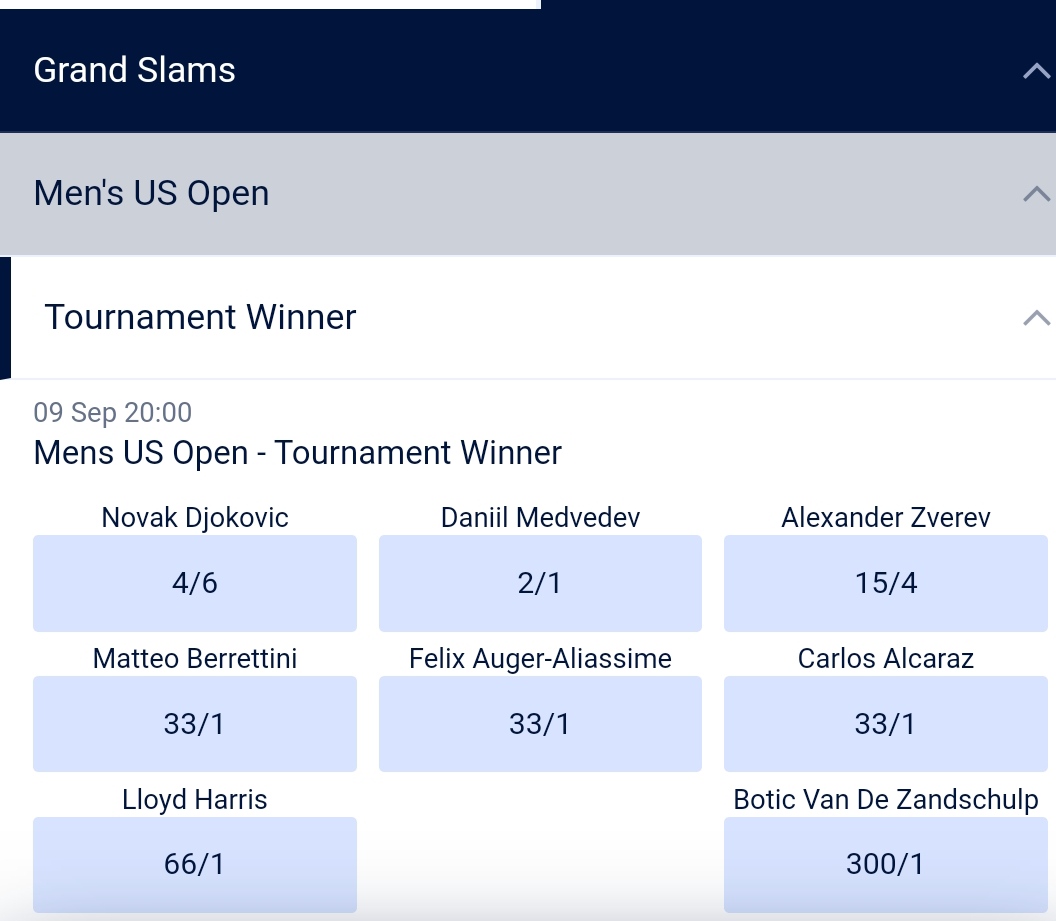Click the Grand Slams header title
This screenshot has width=1056, height=921.
[x=135, y=70]
